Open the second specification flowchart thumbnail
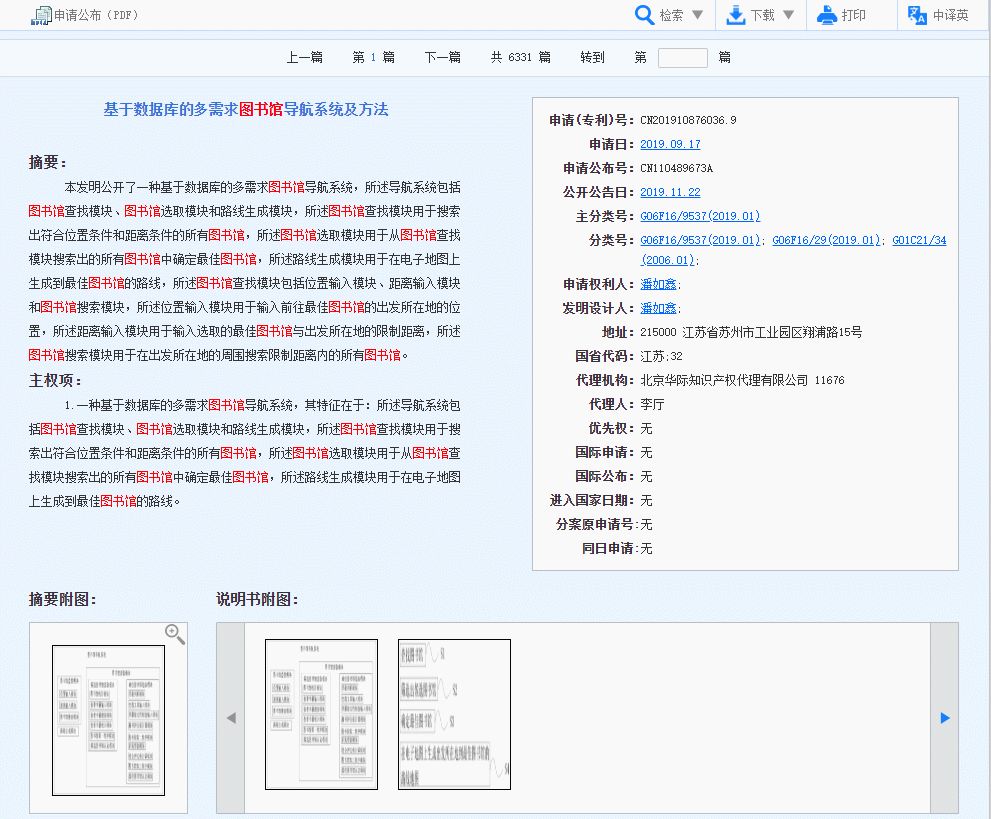Screen dimensions: 991x819 (454, 714)
